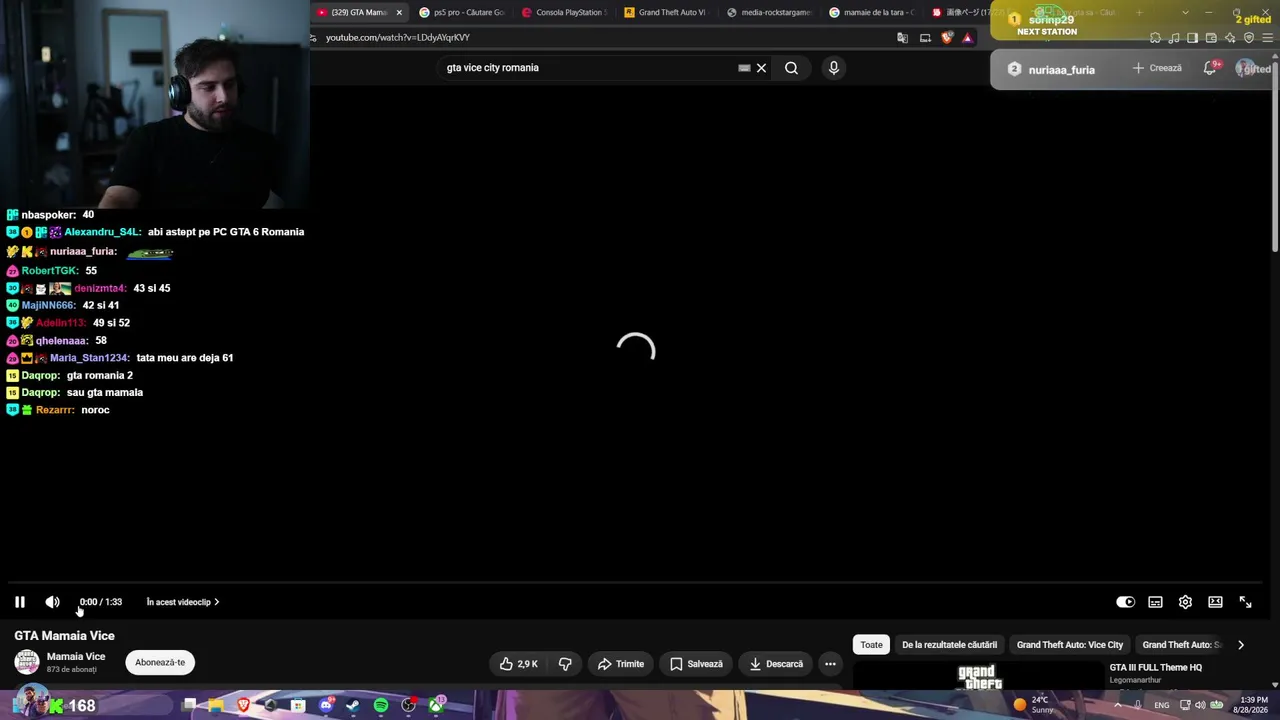1280x720 pixels.
Task: Select the Toate filter chip
Action: [x=871, y=645]
